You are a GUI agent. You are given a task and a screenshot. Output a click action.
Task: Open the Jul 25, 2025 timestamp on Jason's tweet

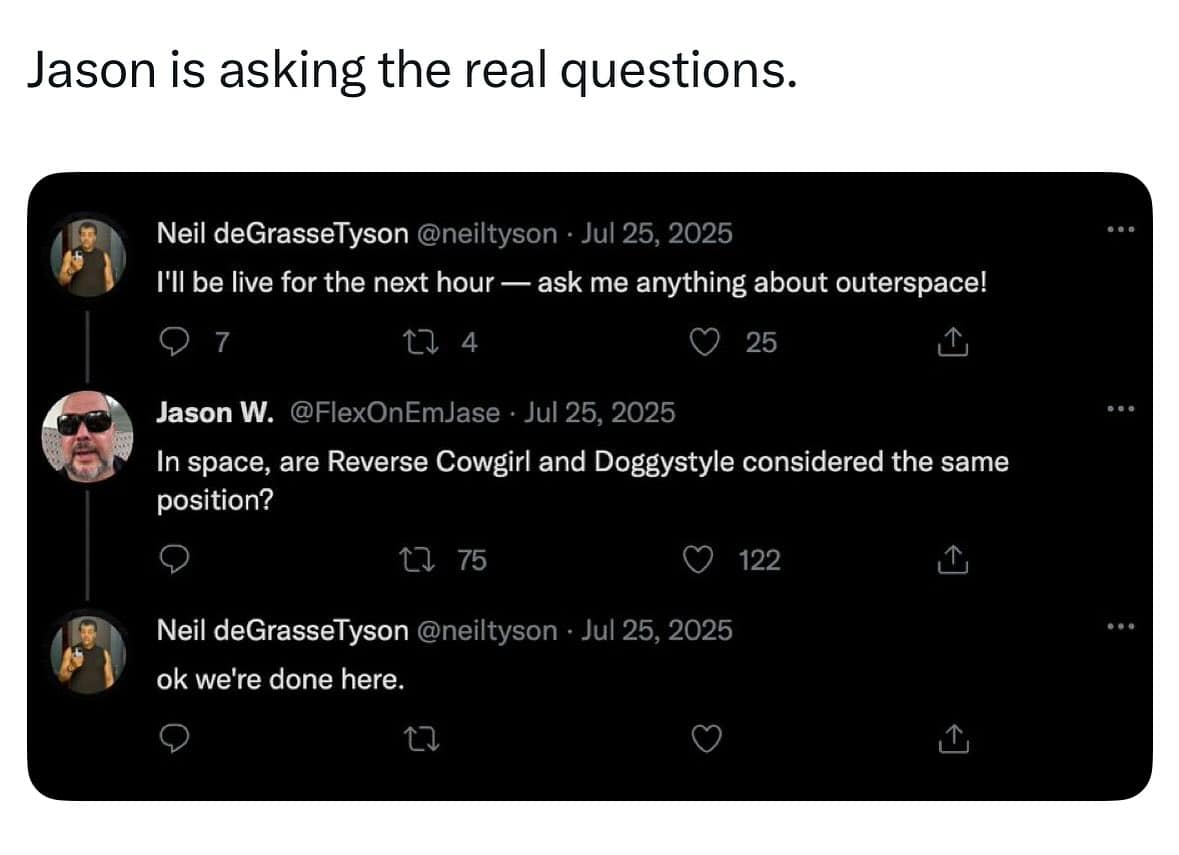[x=599, y=412]
